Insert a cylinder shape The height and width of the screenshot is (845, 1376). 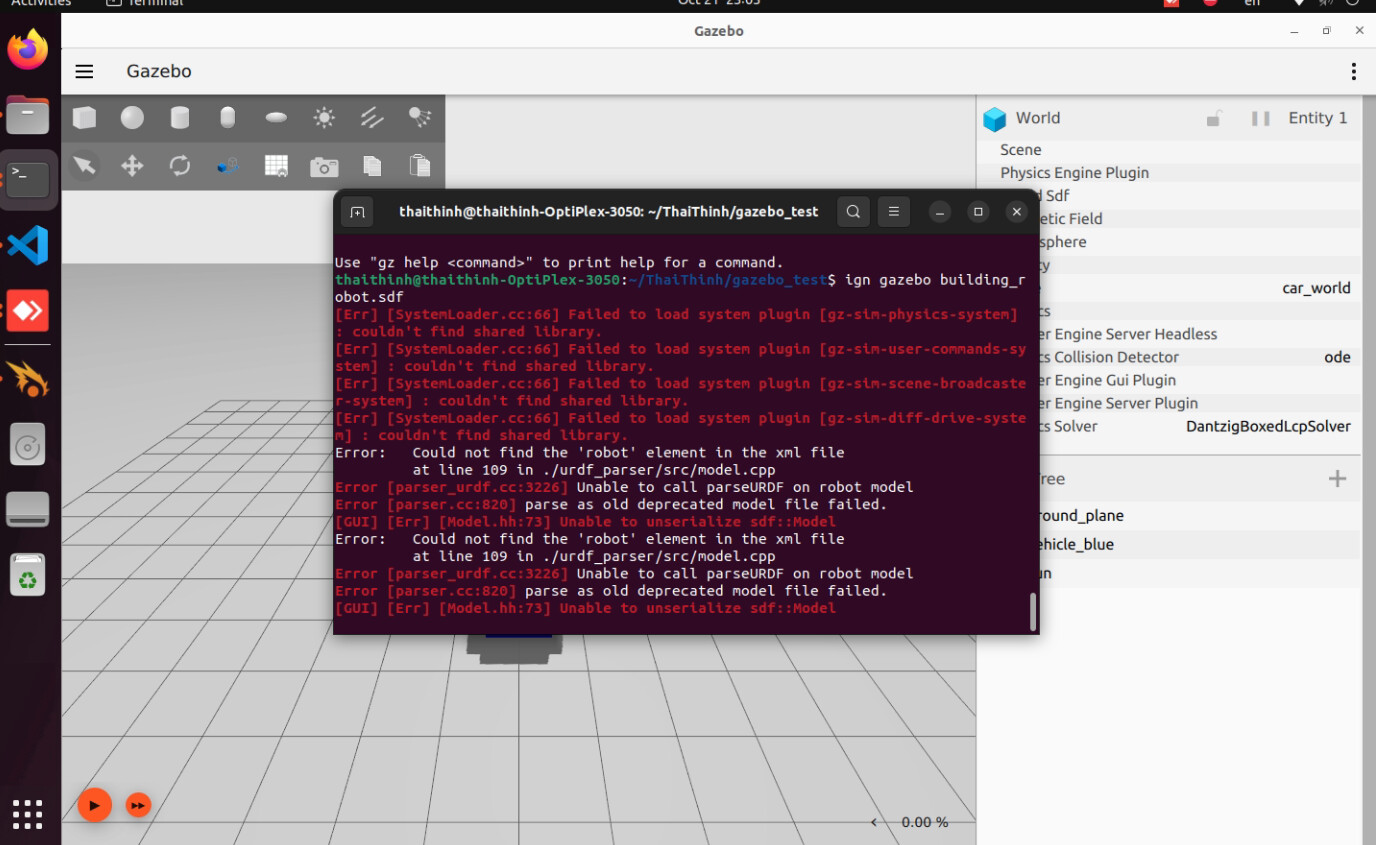[x=180, y=118]
